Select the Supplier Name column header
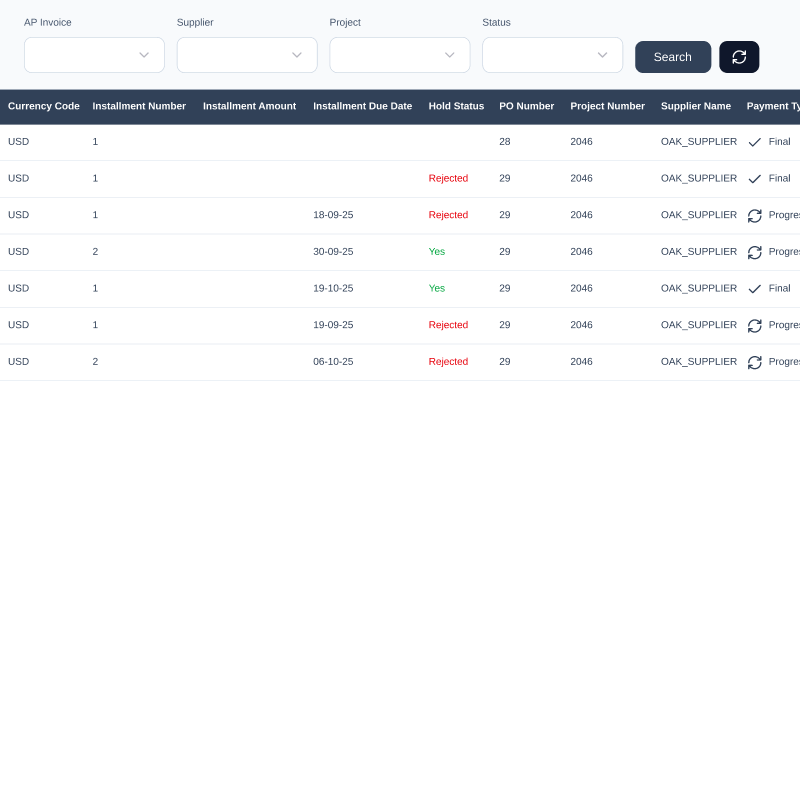 point(695,106)
